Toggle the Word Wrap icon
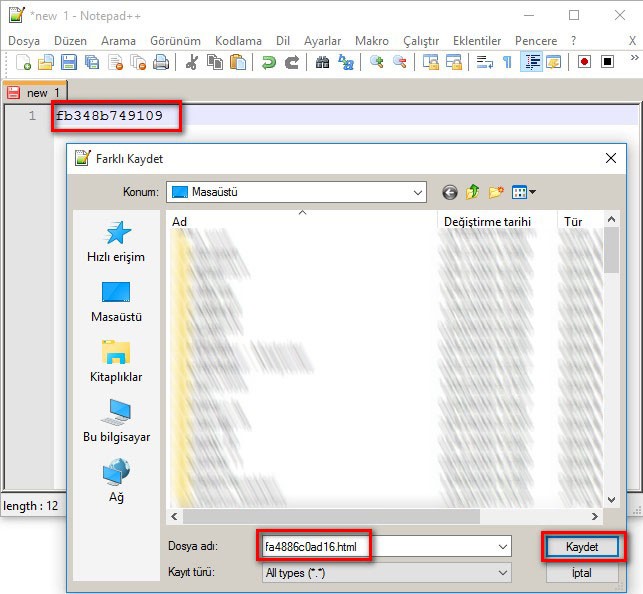 pos(484,62)
